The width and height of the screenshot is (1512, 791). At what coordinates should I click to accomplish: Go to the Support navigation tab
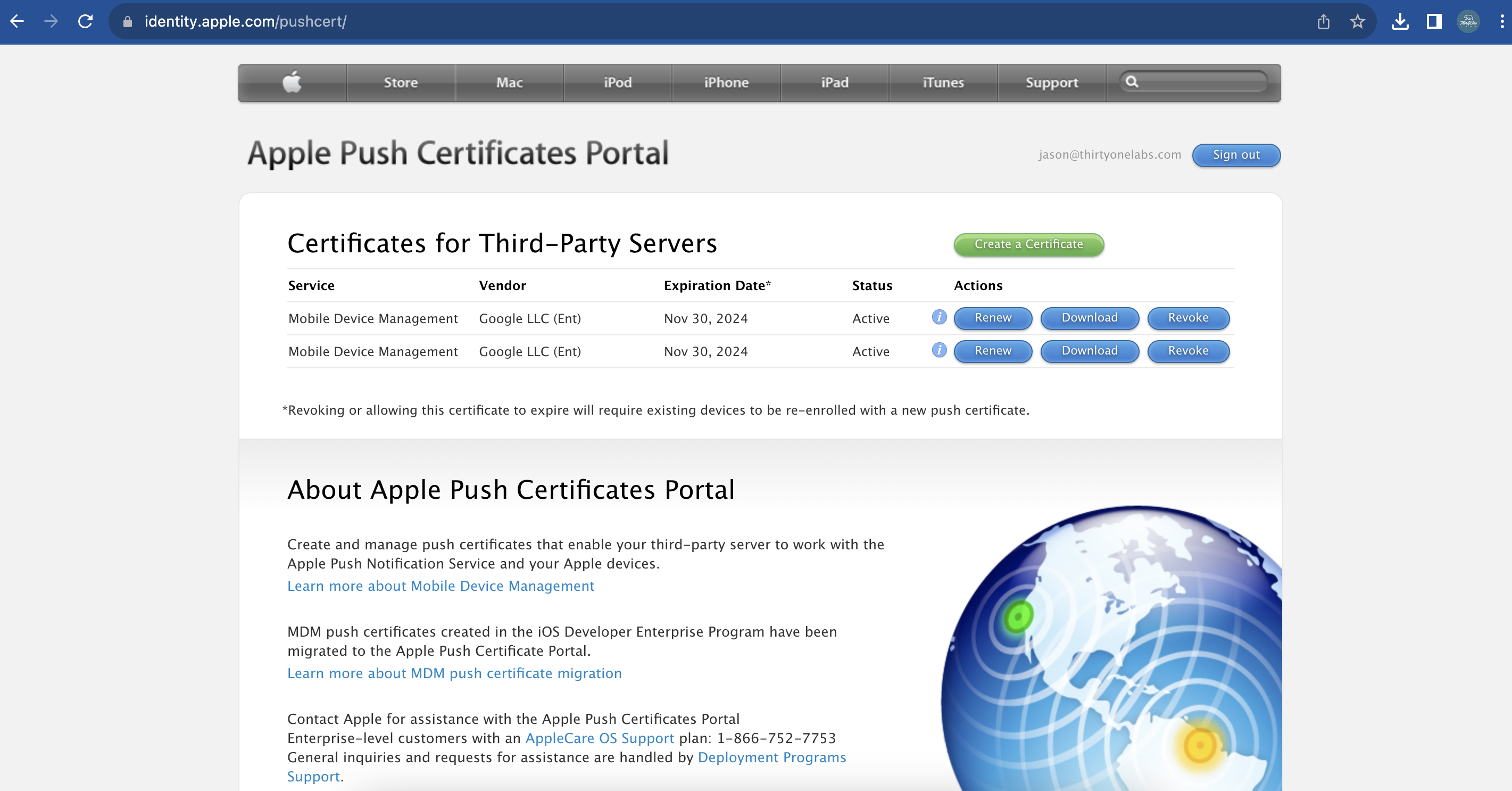click(1051, 82)
